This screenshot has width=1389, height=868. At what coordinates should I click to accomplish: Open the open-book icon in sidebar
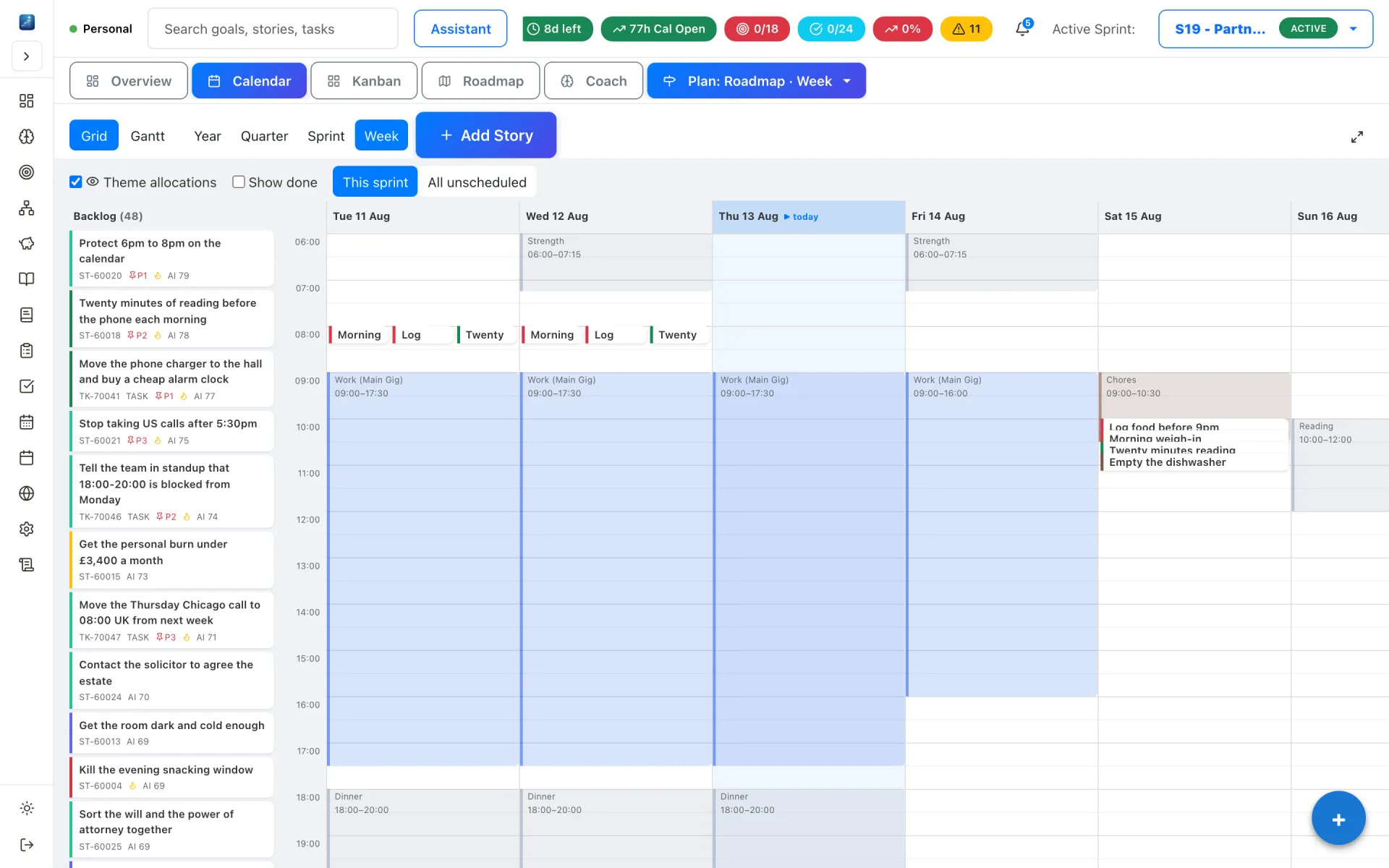(27, 279)
